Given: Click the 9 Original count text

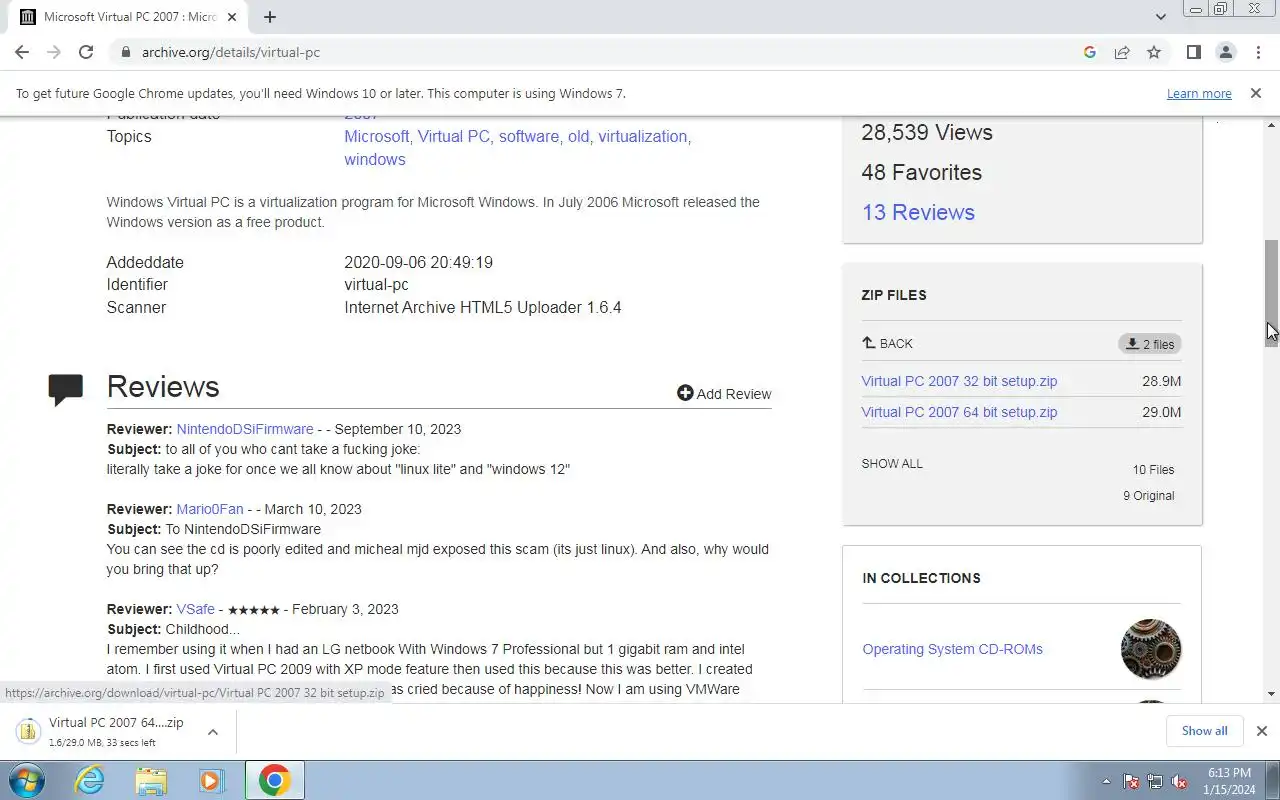Looking at the screenshot, I should [1148, 496].
